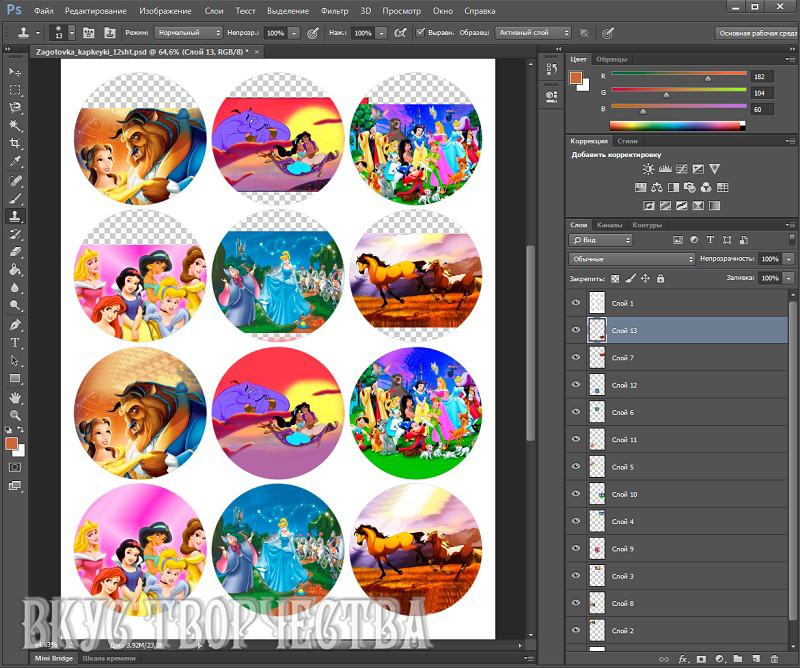The image size is (800, 668).
Task: Open layers Непрозрачность arrow
Action: 789,259
